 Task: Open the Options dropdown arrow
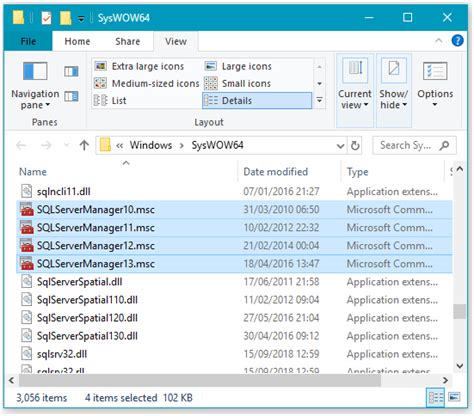coord(435,104)
